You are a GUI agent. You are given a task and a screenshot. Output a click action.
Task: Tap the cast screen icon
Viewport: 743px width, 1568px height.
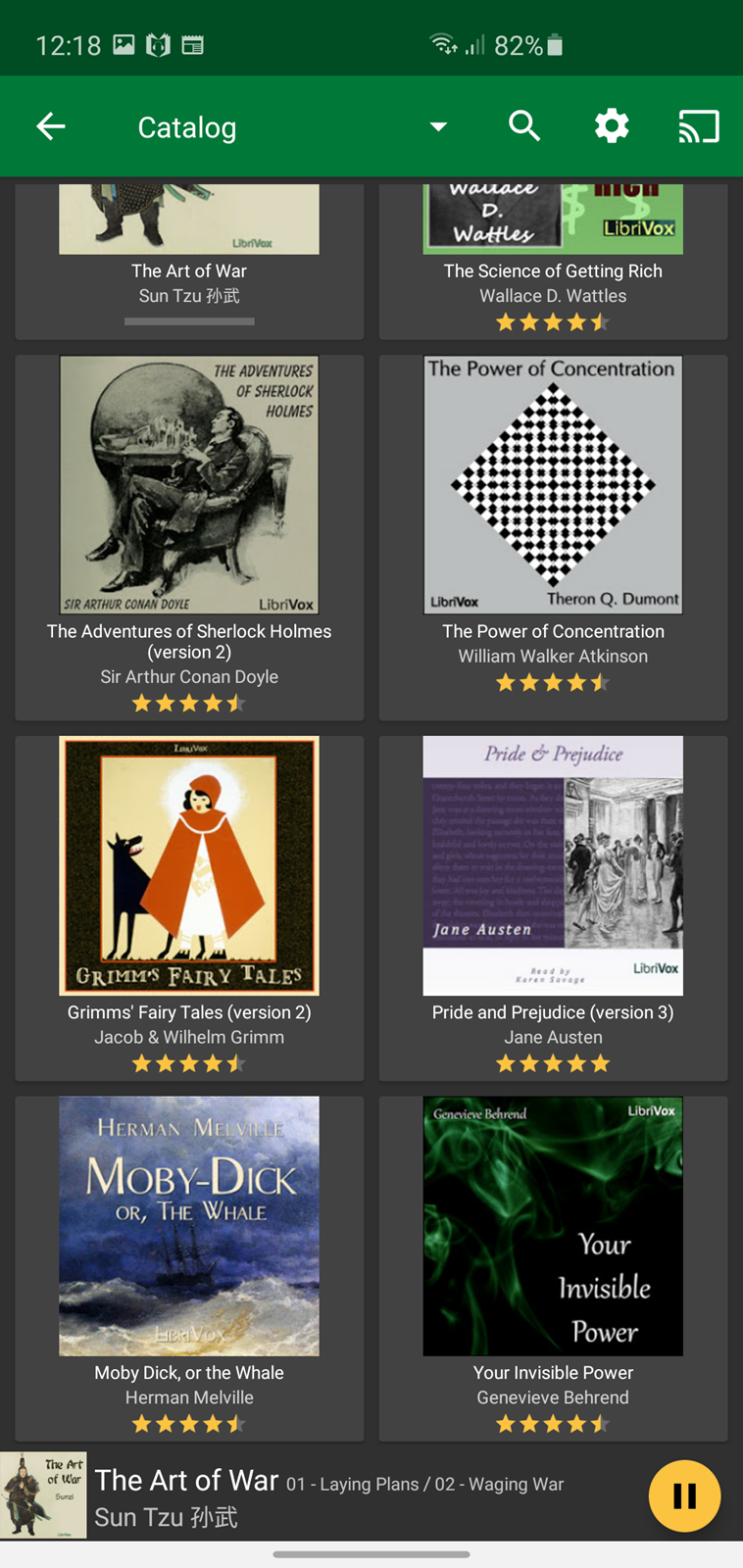699,126
